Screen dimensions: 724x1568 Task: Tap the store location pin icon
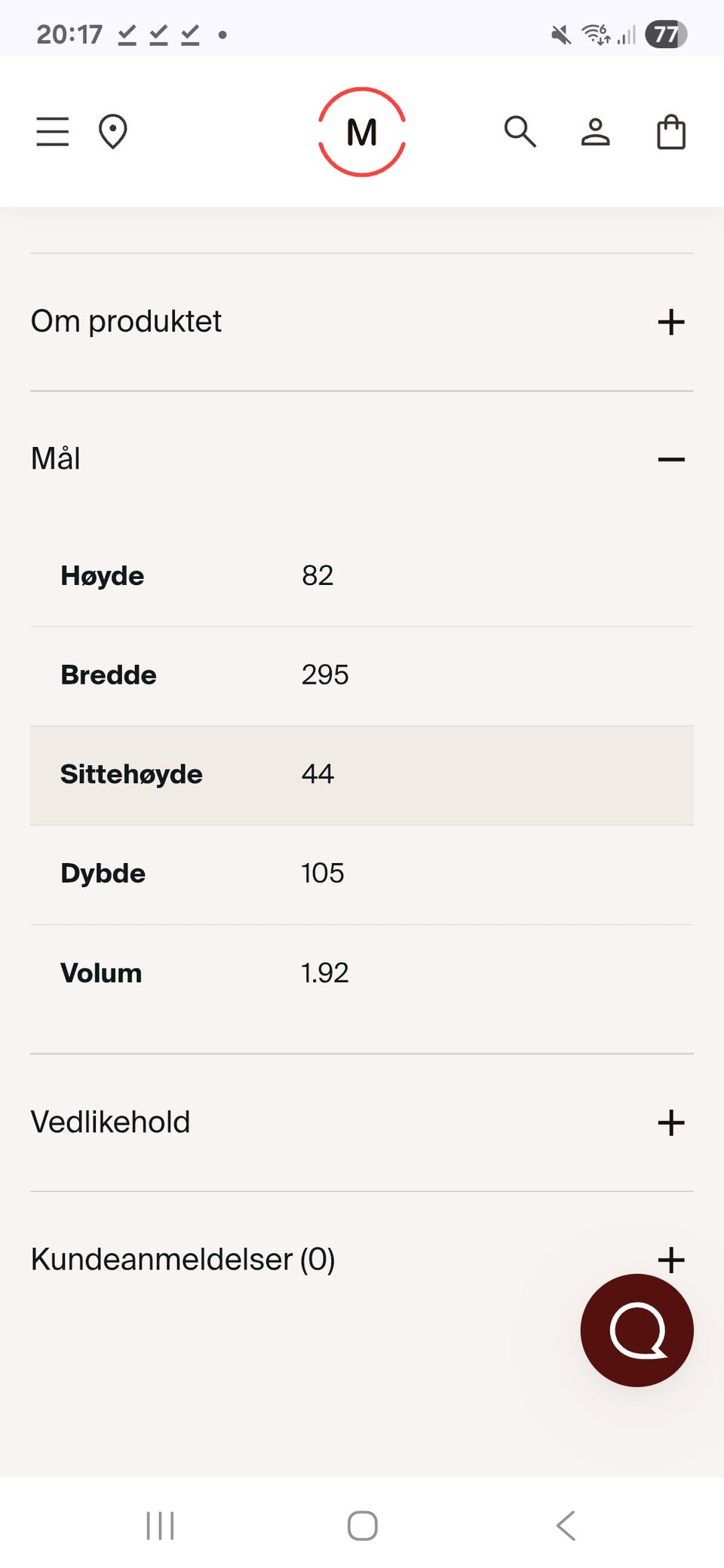[113, 132]
